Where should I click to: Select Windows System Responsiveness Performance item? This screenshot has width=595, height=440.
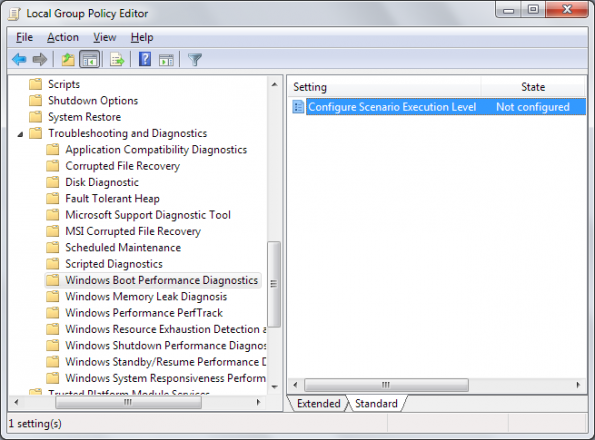coord(165,378)
